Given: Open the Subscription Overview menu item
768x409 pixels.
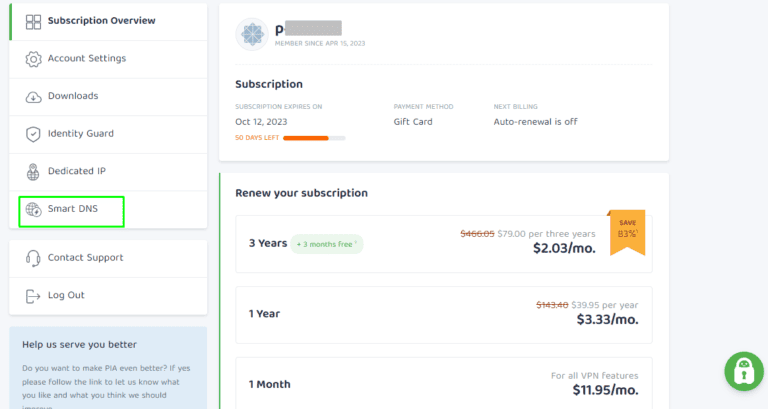Looking at the screenshot, I should (x=101, y=21).
